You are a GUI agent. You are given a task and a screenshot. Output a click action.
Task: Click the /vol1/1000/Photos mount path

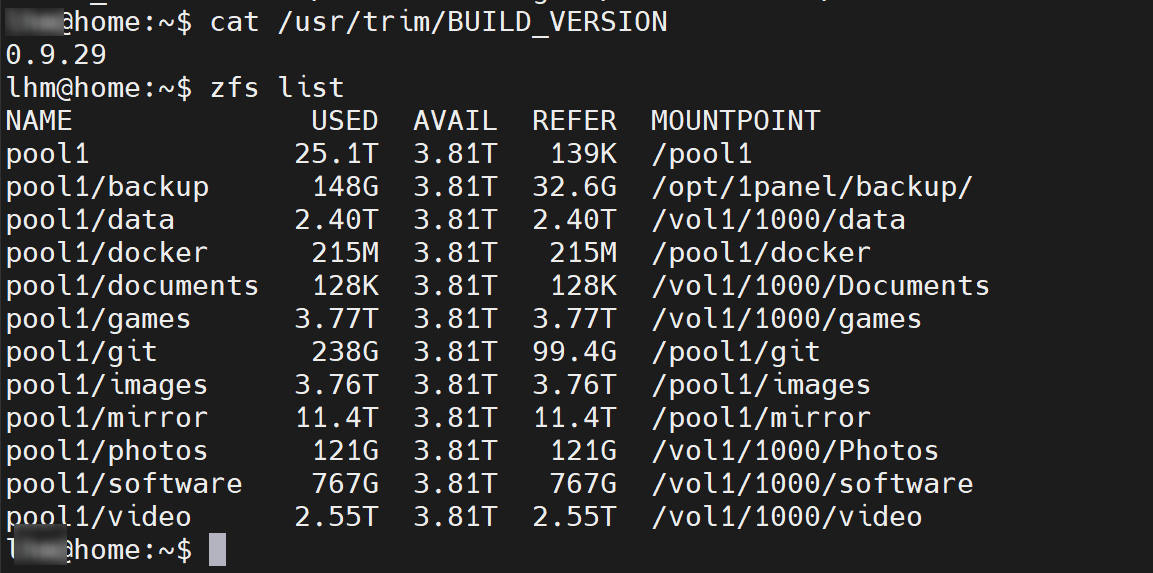click(794, 450)
